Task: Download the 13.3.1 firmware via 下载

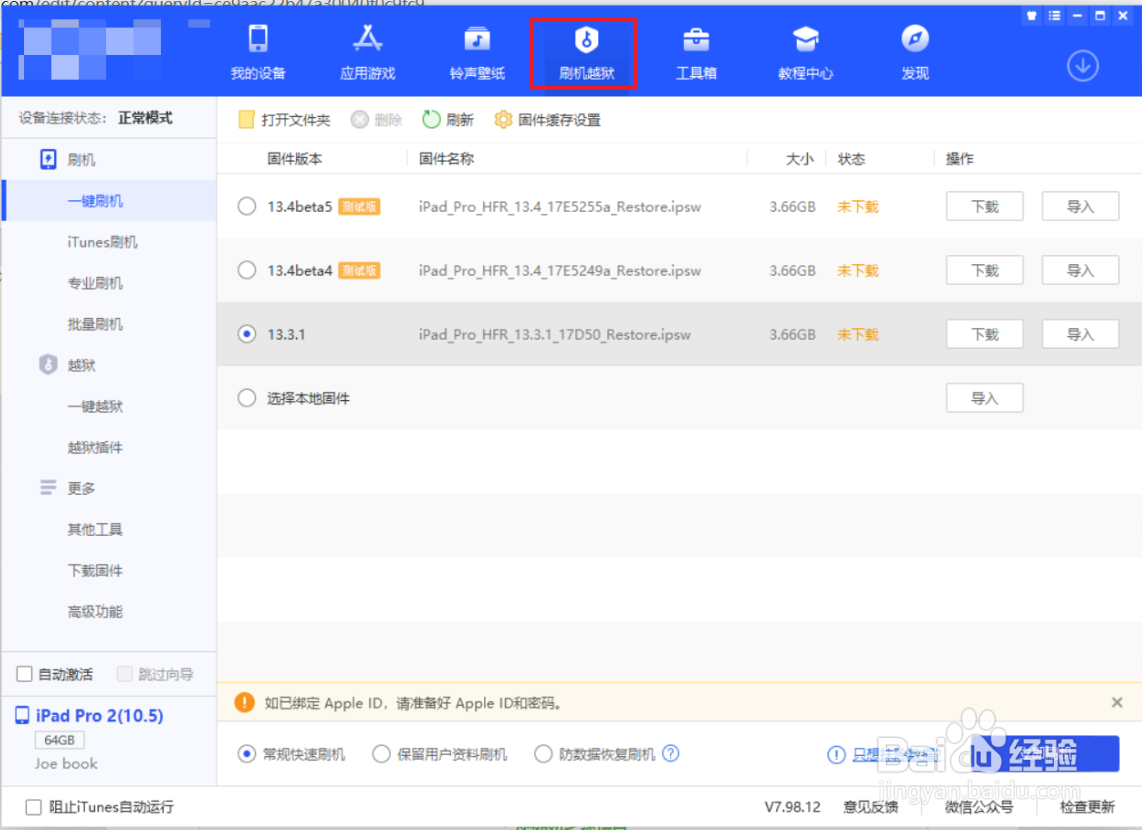Action: point(984,333)
